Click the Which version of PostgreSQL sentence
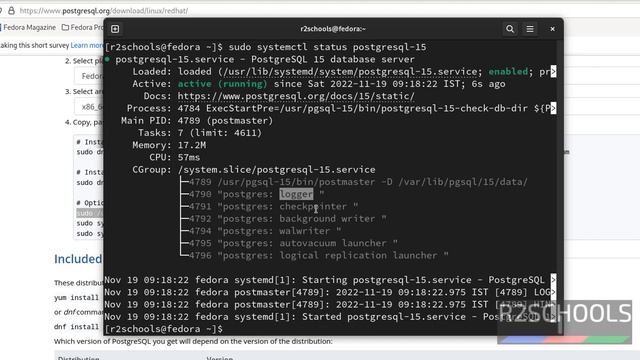 pyautogui.click(x=193, y=341)
